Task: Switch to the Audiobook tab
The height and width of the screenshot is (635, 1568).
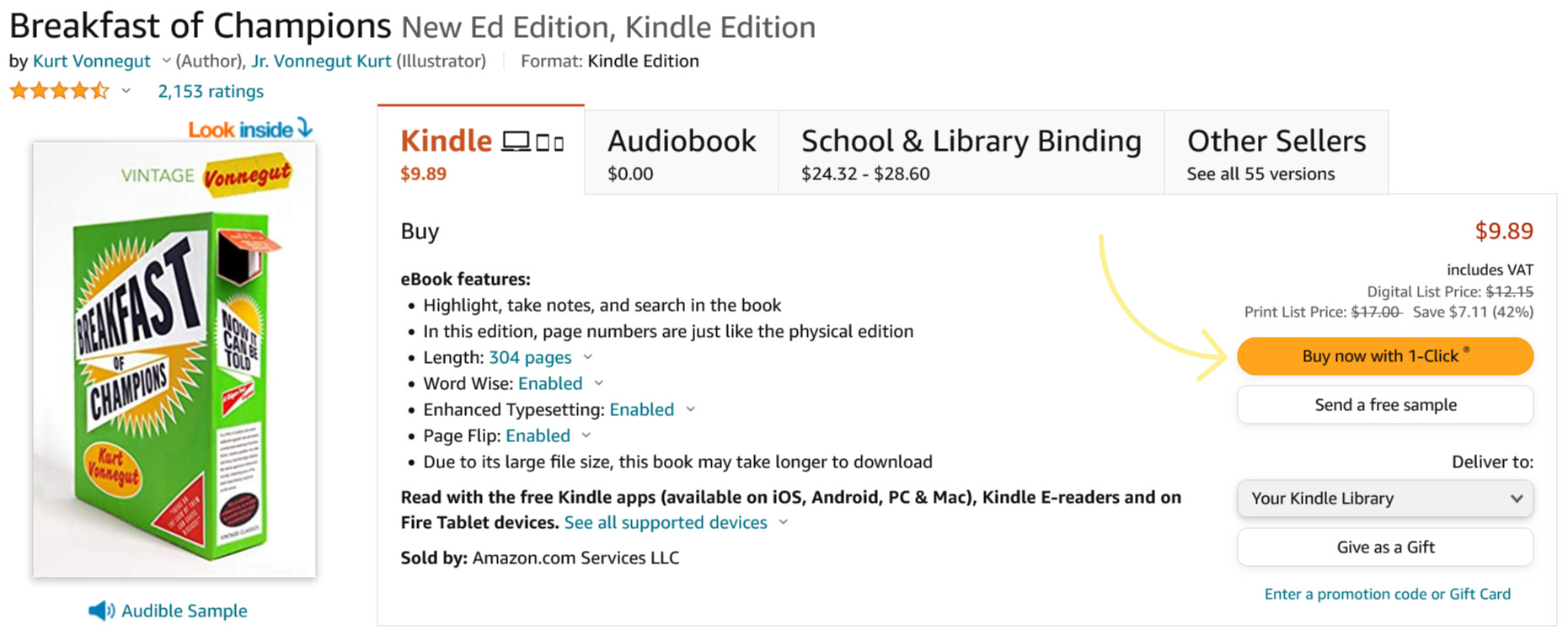Action: tap(681, 152)
